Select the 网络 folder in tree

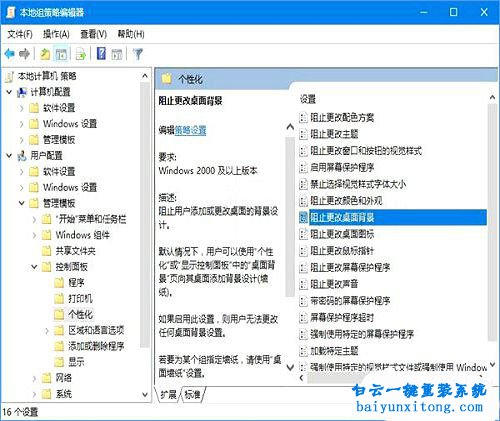[63, 378]
